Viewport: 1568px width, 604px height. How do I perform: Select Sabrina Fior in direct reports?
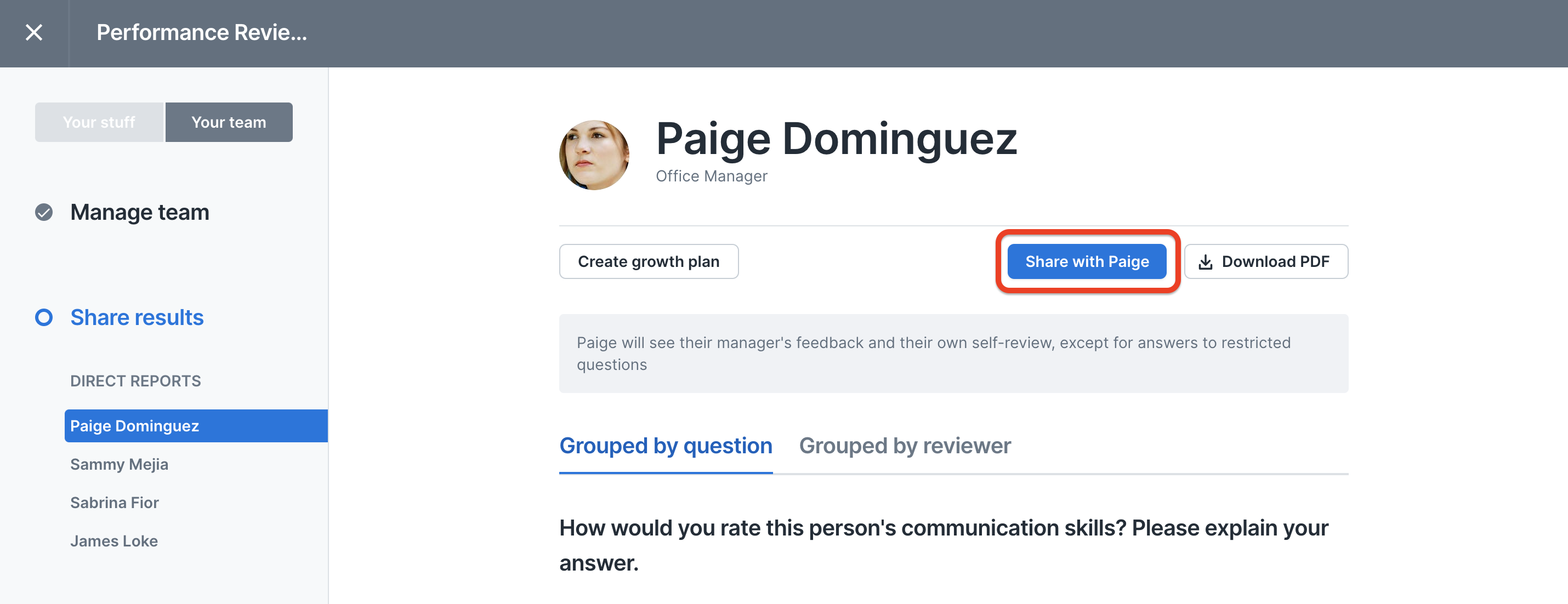[x=115, y=503]
